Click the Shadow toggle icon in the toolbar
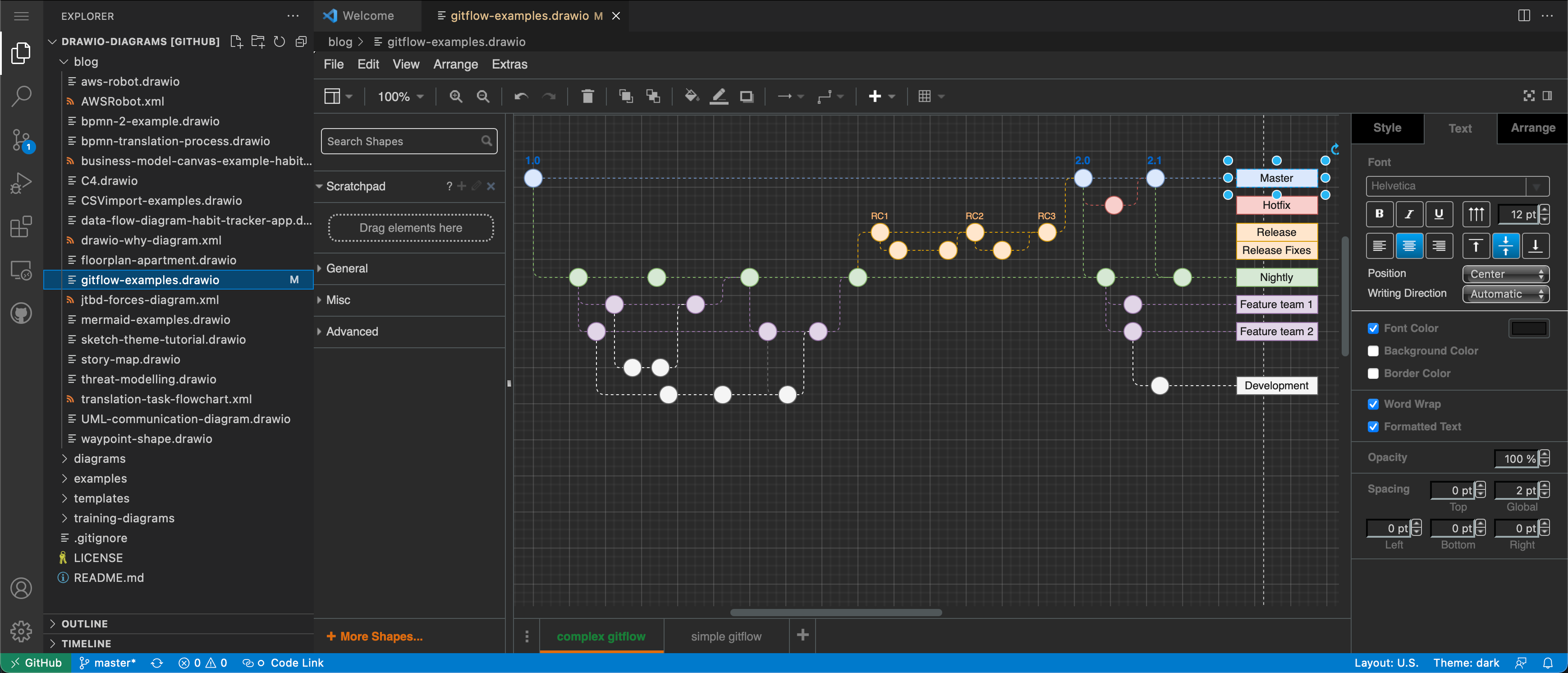 747,96
